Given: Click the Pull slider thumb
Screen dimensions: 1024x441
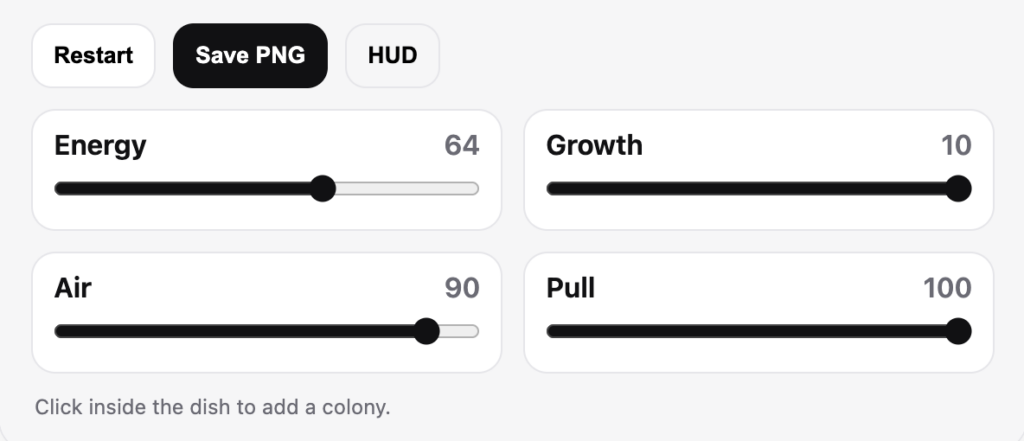Looking at the screenshot, I should pos(958,331).
